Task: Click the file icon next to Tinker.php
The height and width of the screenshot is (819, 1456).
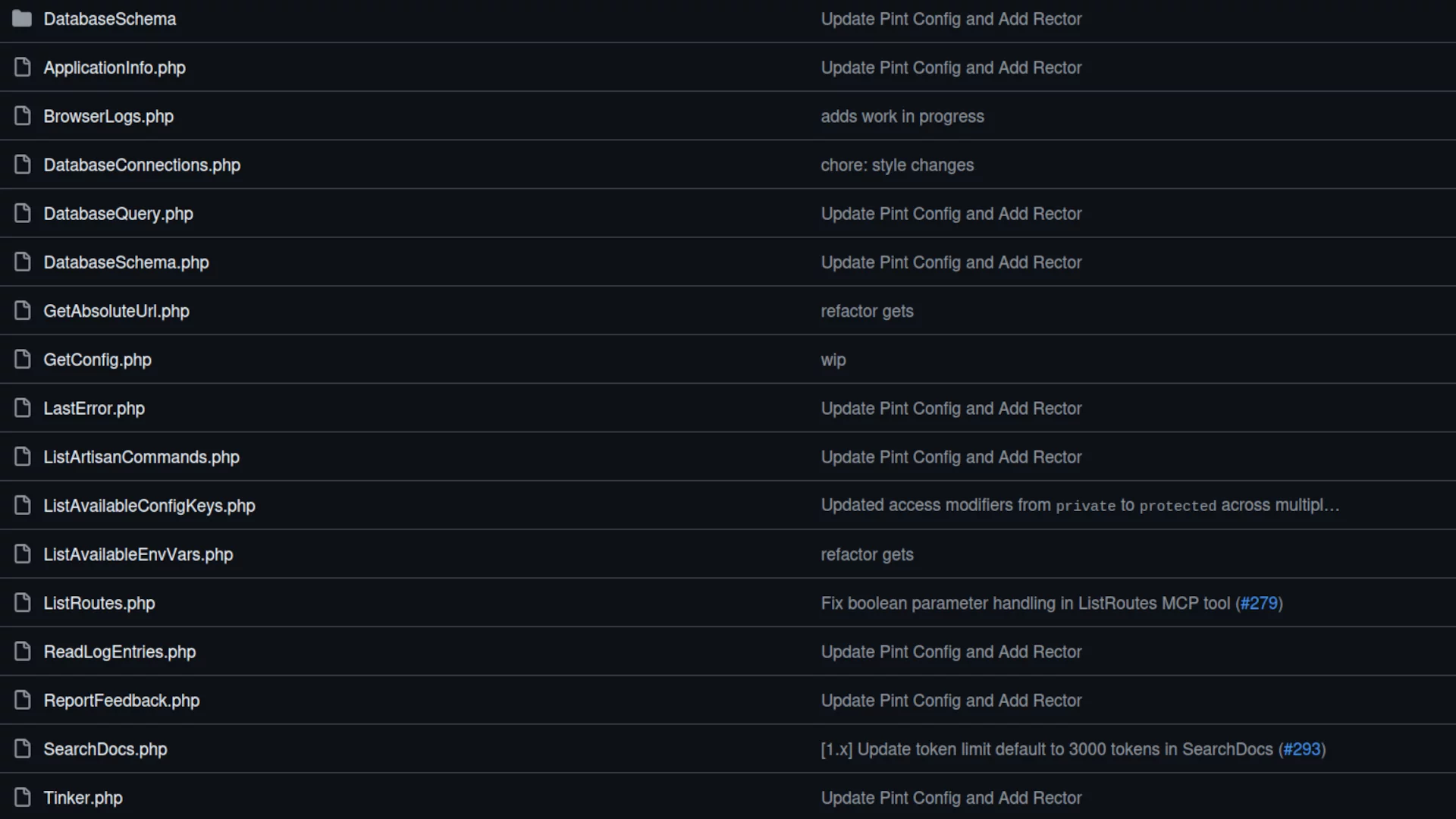Action: pos(23,798)
